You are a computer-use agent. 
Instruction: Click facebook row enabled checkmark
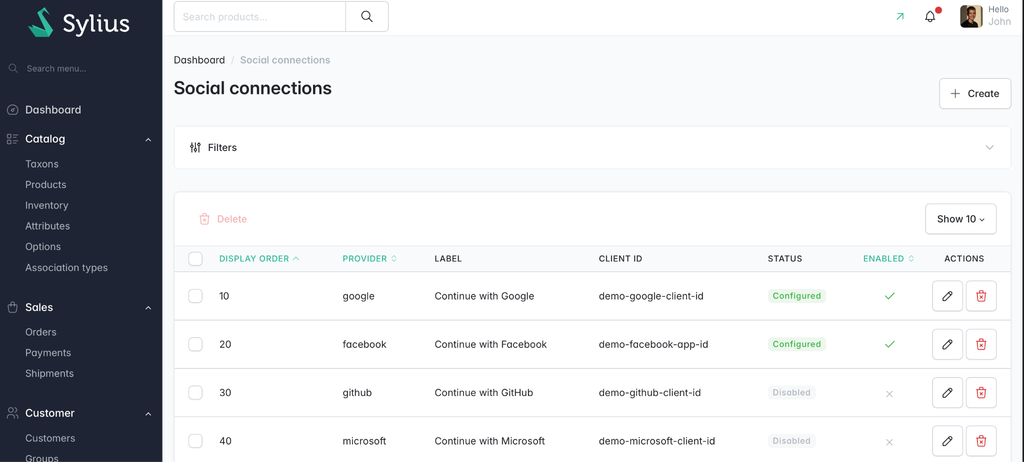(889, 344)
